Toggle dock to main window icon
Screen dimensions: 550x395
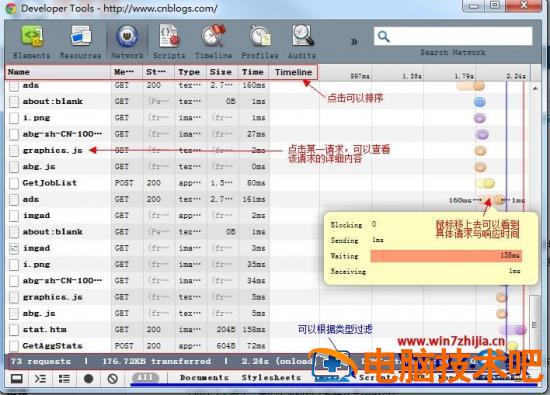(x=16, y=379)
